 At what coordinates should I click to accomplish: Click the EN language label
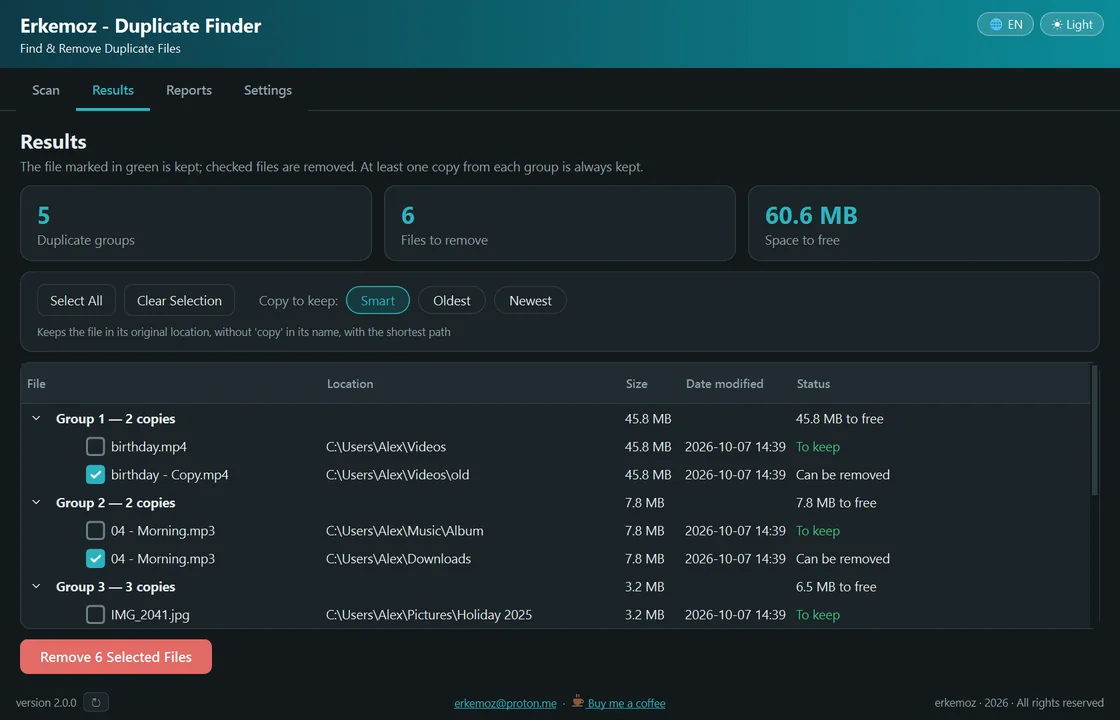1015,24
